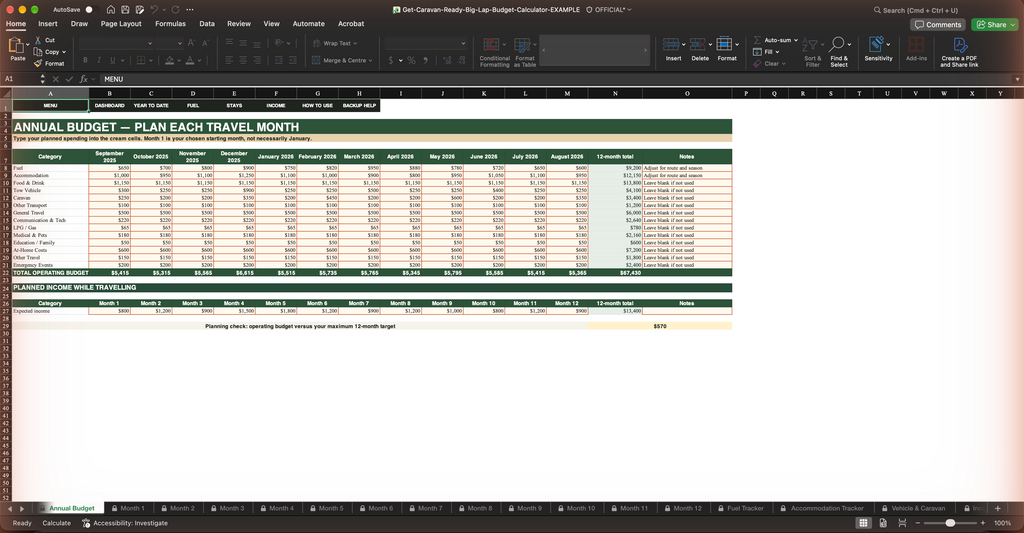Click the Find & Select magnifier icon
This screenshot has height=533, width=1024.
tap(837, 44)
